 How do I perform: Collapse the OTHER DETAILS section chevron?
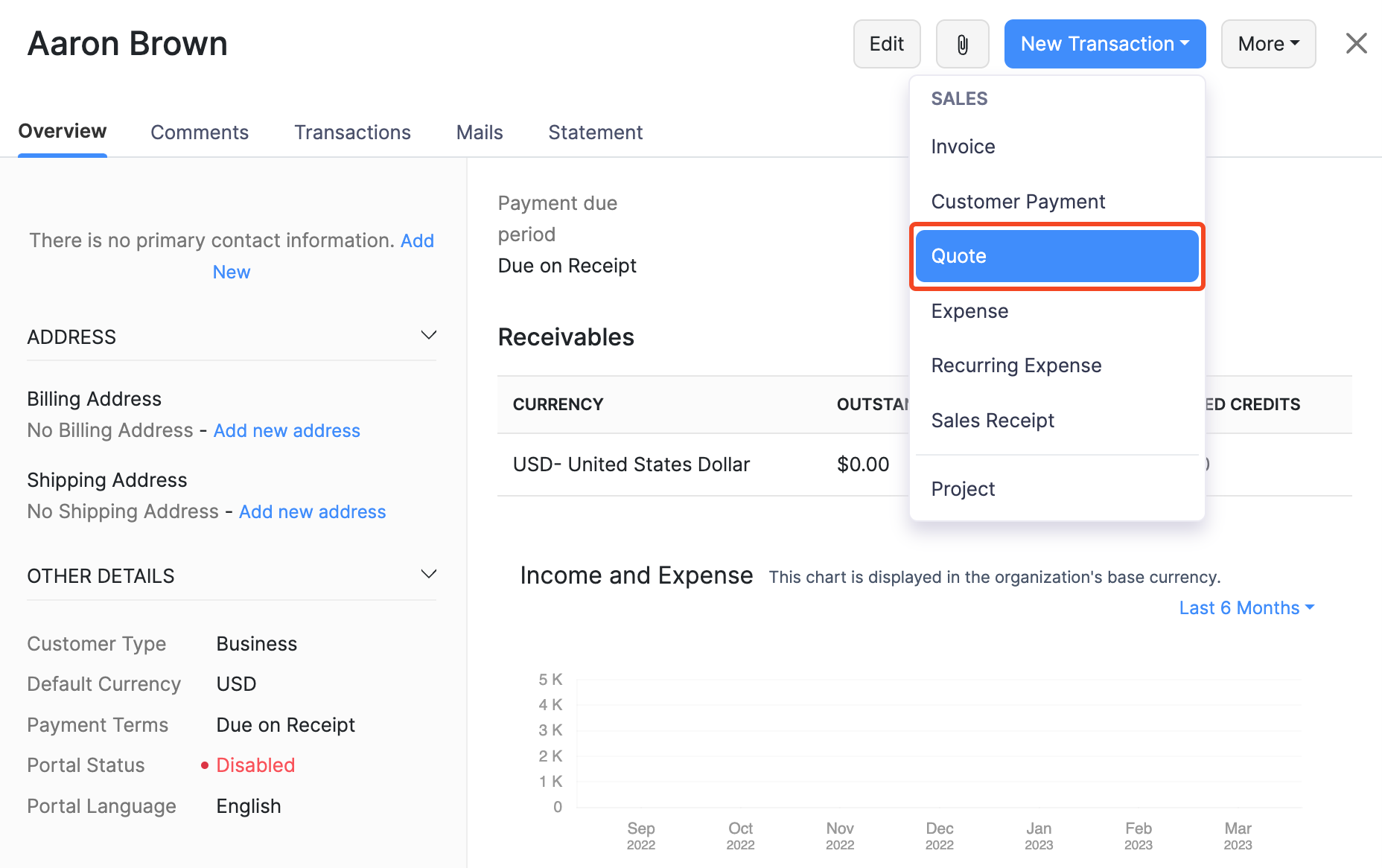[x=429, y=575]
